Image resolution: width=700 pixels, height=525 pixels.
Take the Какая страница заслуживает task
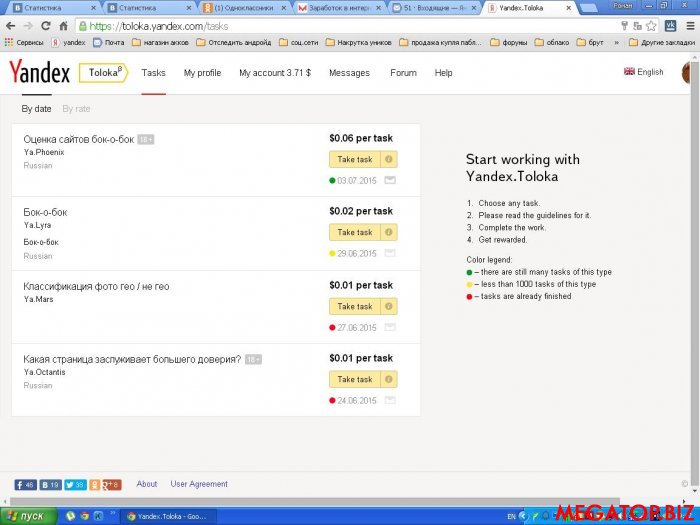point(355,379)
